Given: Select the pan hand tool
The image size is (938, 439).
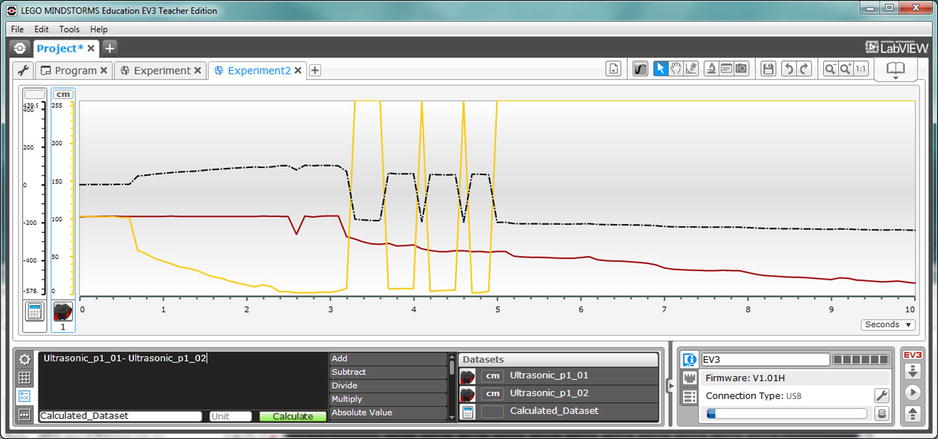Looking at the screenshot, I should coord(675,69).
